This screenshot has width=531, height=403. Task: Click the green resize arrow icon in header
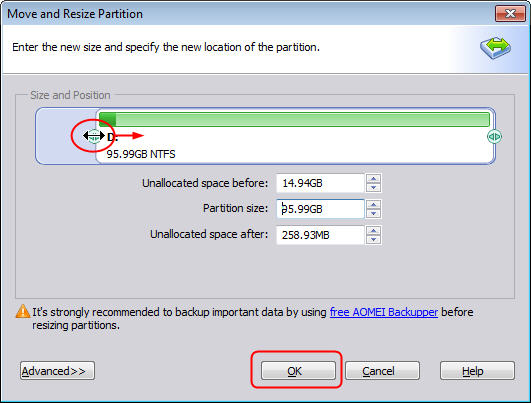[x=495, y=47]
